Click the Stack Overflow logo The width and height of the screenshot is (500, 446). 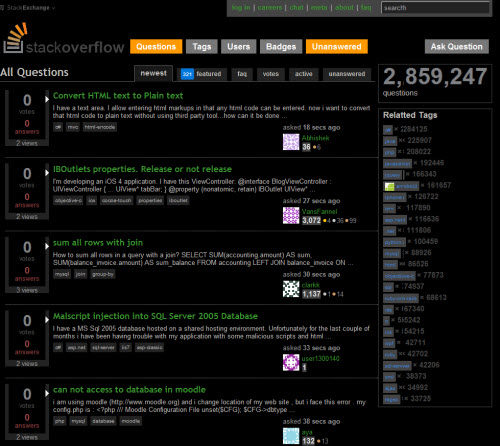63,38
